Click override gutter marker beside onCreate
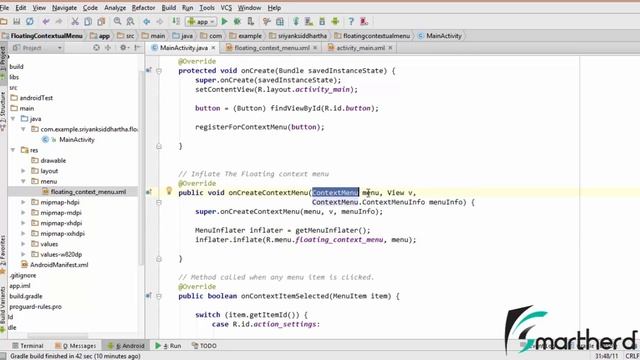Screen dimensions: 640x360 (149, 70)
